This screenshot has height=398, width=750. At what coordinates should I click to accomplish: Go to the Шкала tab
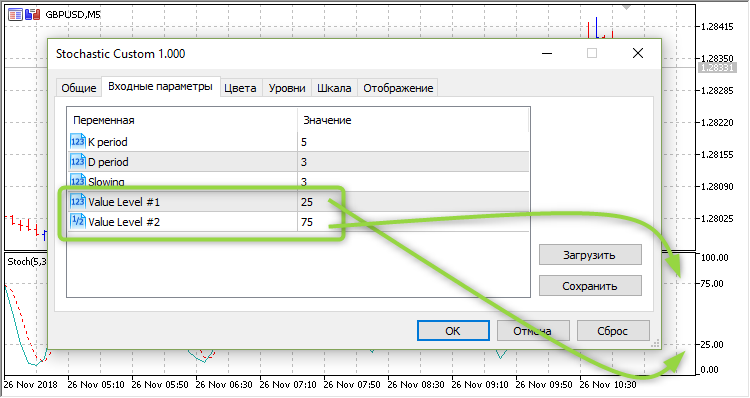point(334,88)
